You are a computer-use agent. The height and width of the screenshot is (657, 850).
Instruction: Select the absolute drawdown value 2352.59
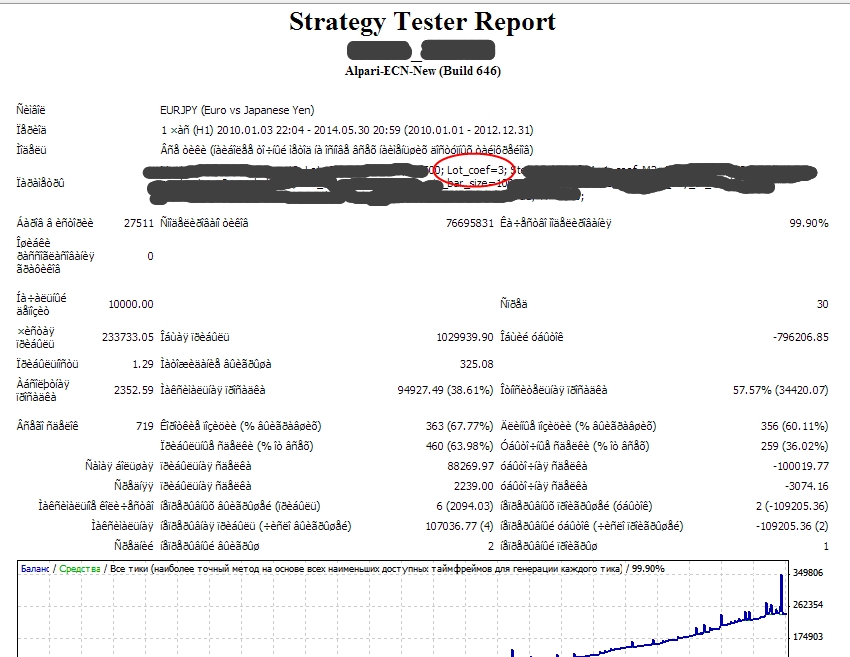134,390
